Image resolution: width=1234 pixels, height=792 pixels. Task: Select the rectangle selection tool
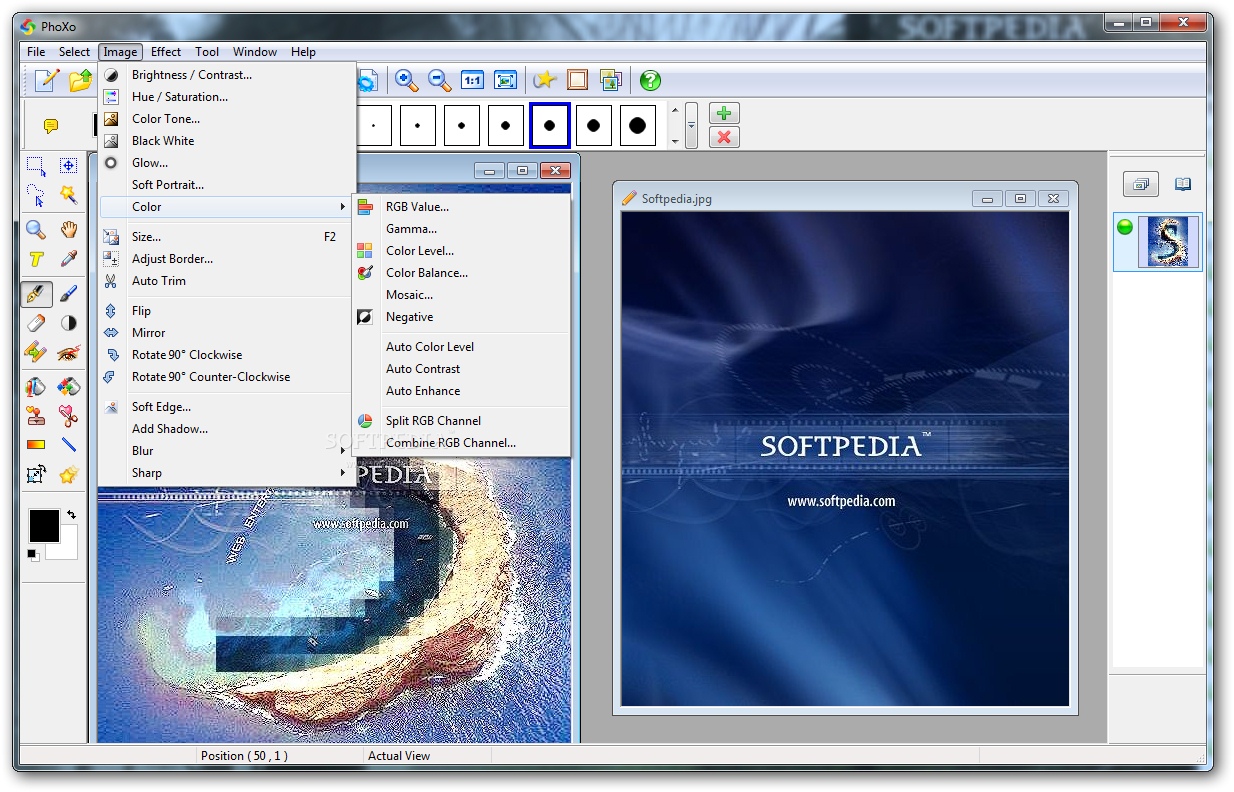[36, 166]
